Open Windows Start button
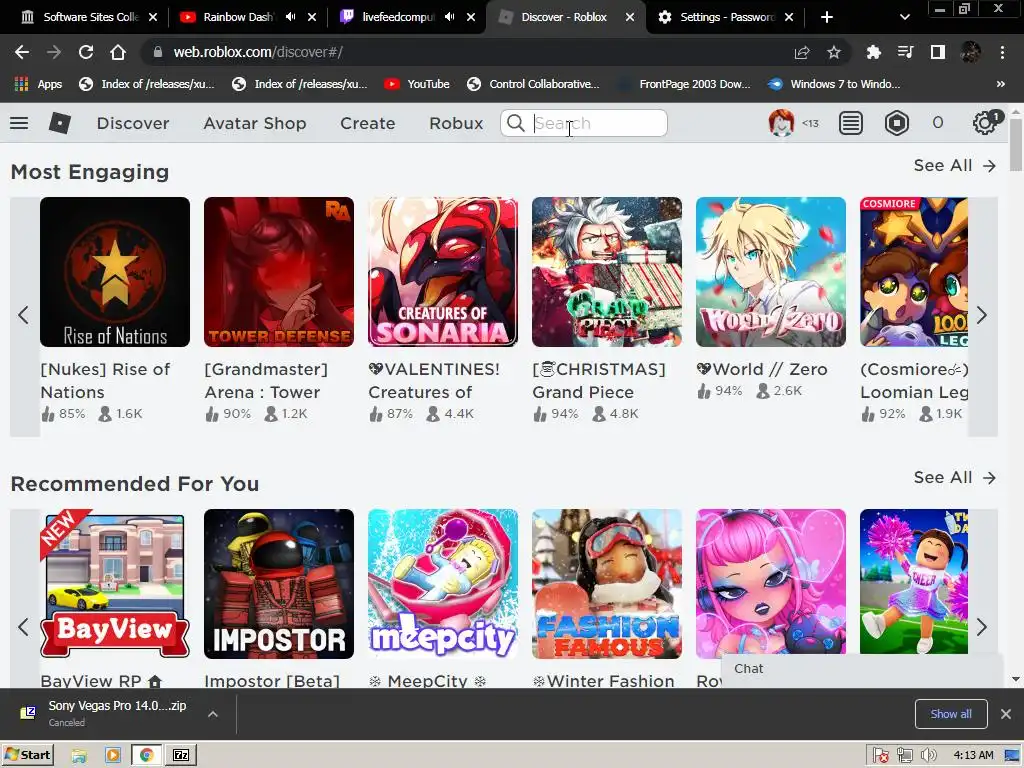The width and height of the screenshot is (1024, 768). pos(27,755)
